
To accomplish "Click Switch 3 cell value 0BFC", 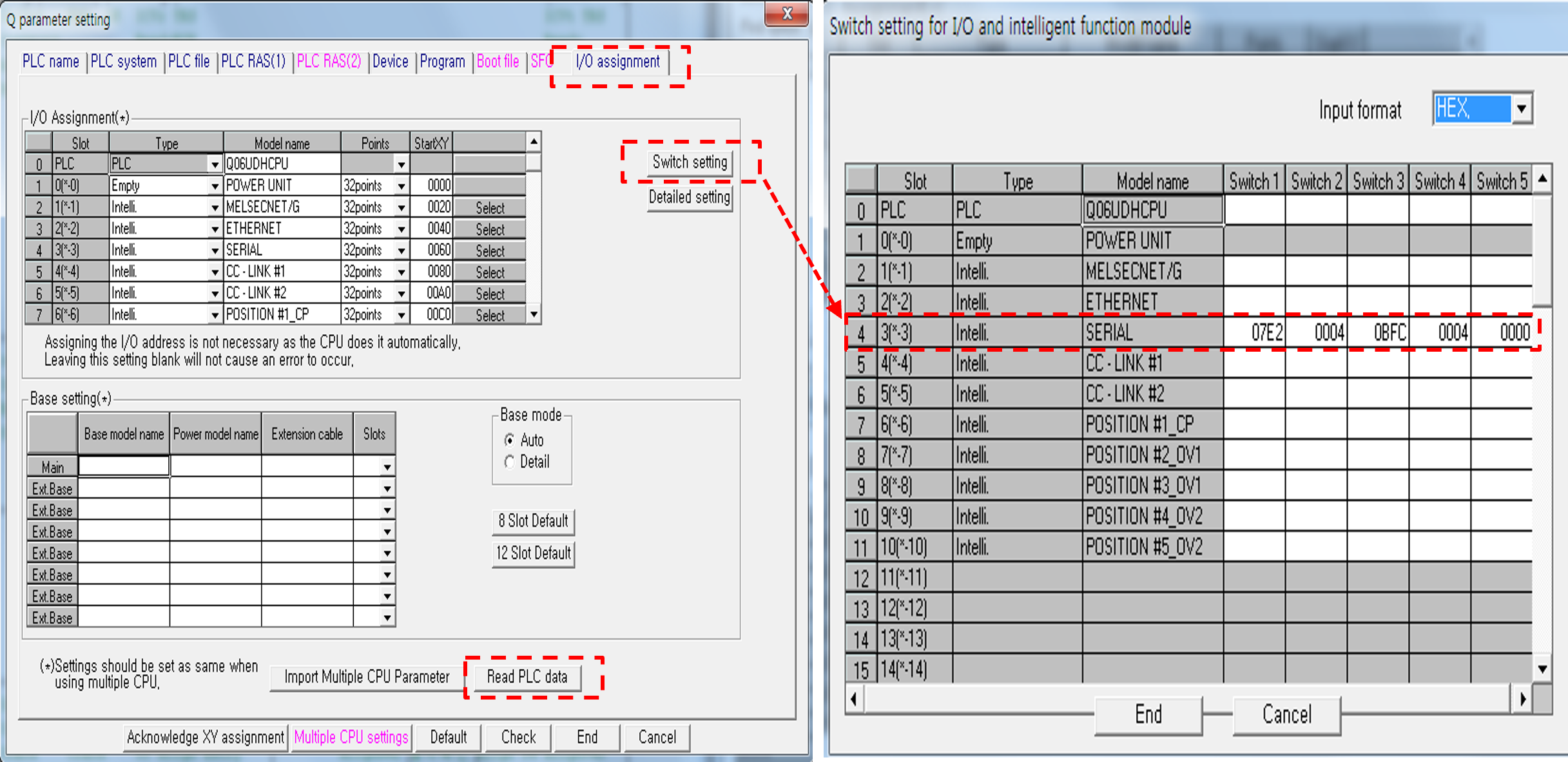I will (1378, 332).
